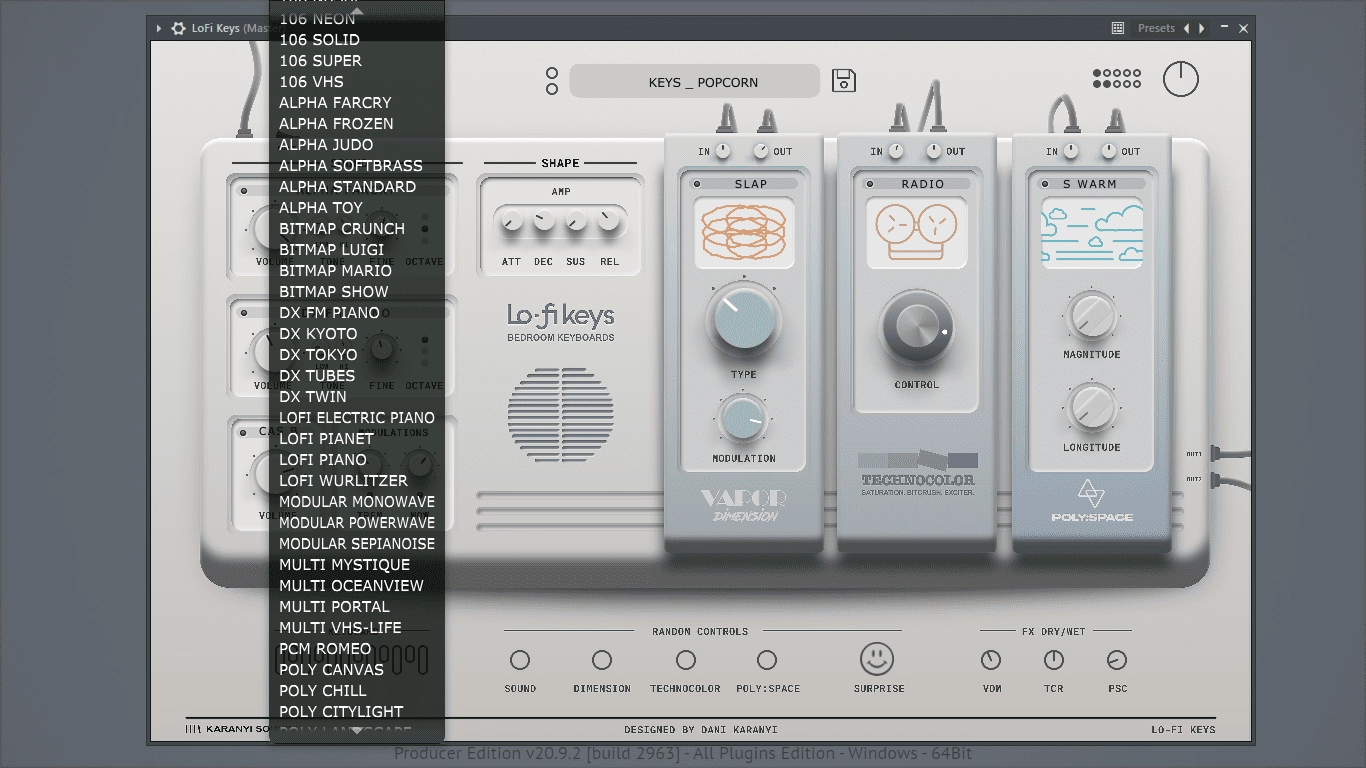Click the random SOUND button
Viewport: 1366px width, 768px height.
(520, 660)
